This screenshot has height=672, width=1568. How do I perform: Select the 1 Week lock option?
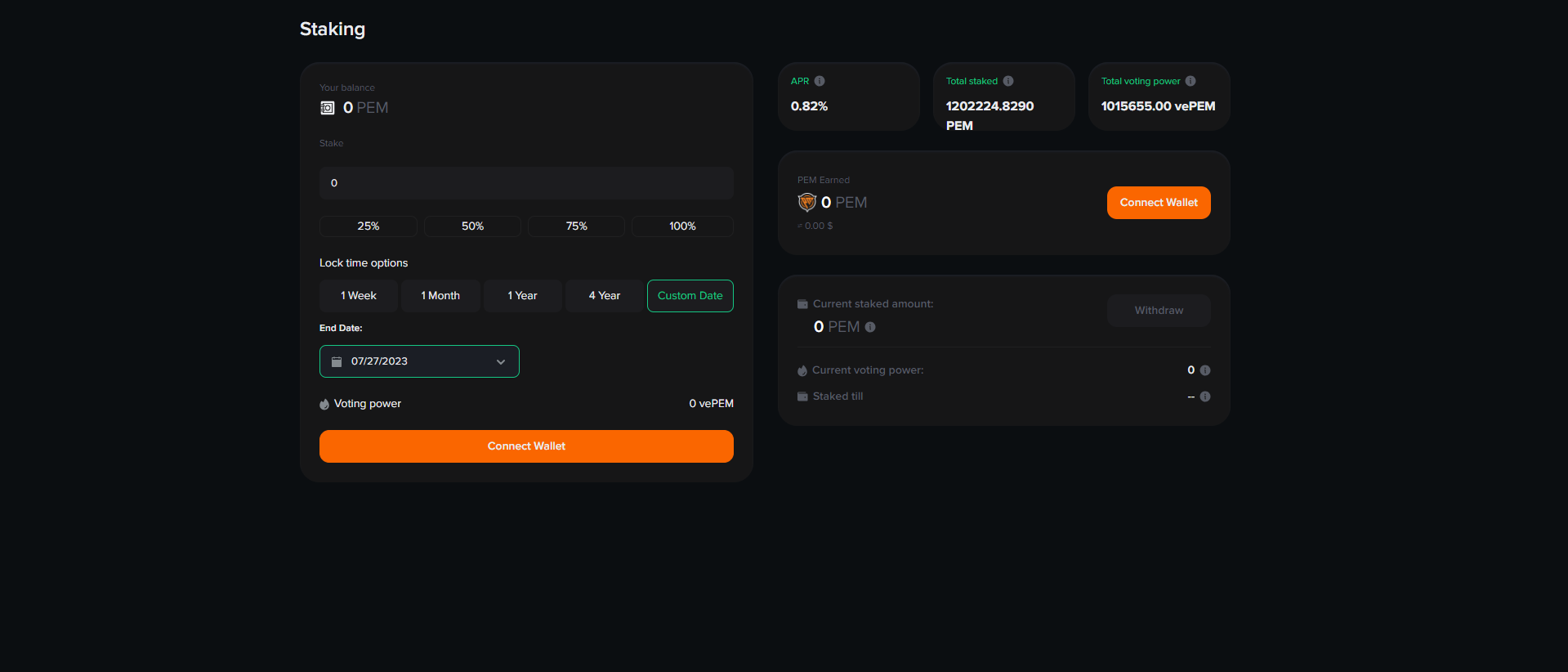point(358,296)
